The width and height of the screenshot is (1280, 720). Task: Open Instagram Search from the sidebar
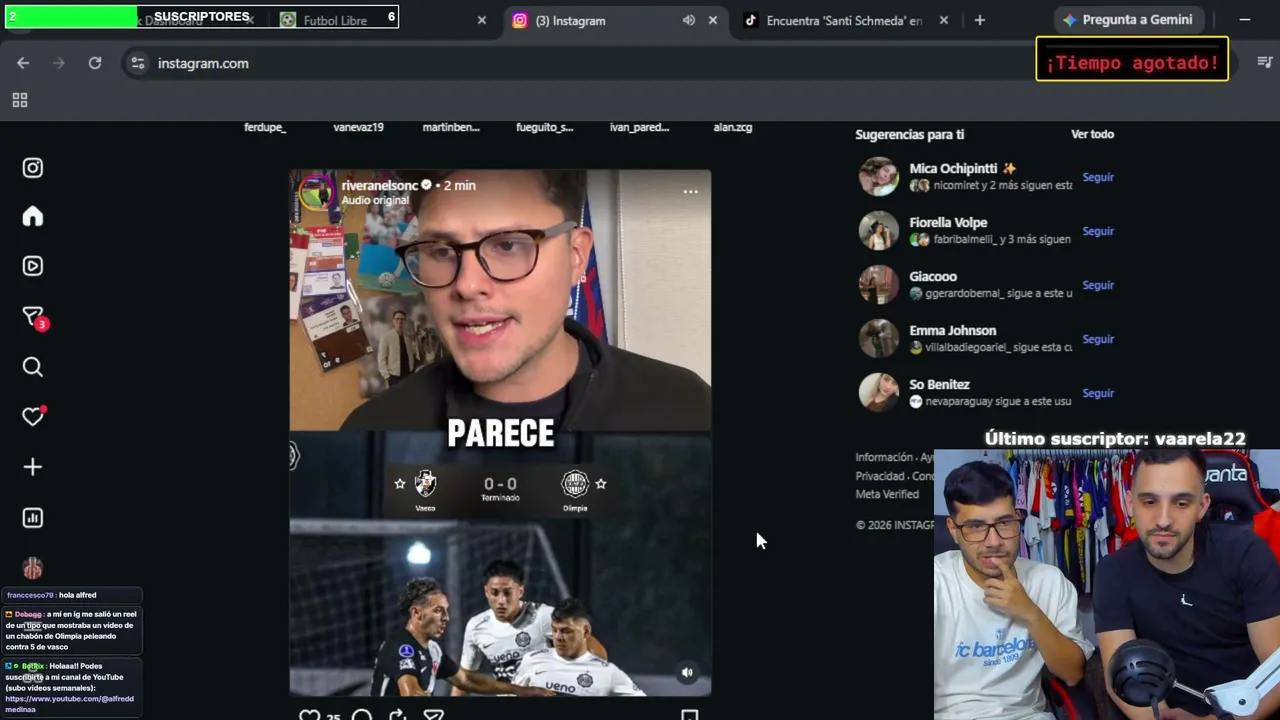[33, 367]
